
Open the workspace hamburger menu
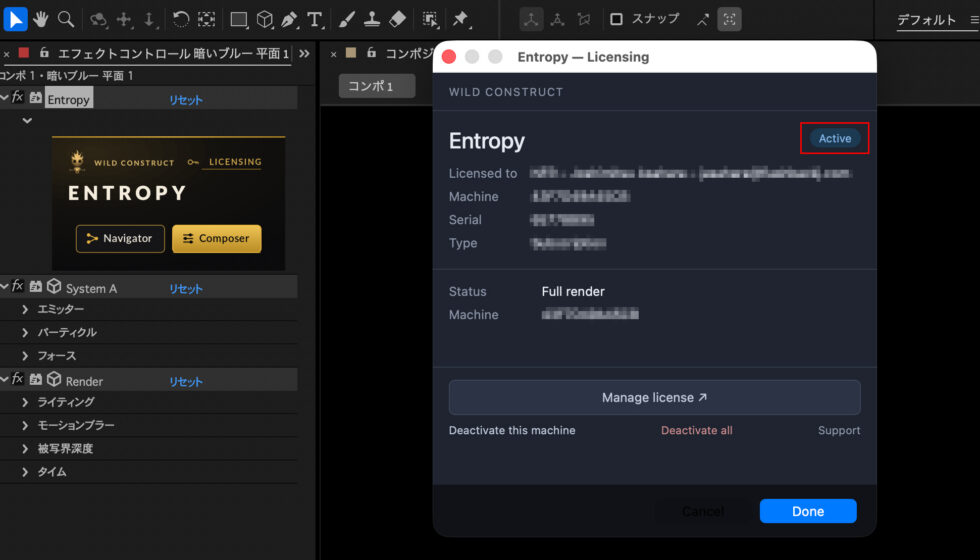974,20
